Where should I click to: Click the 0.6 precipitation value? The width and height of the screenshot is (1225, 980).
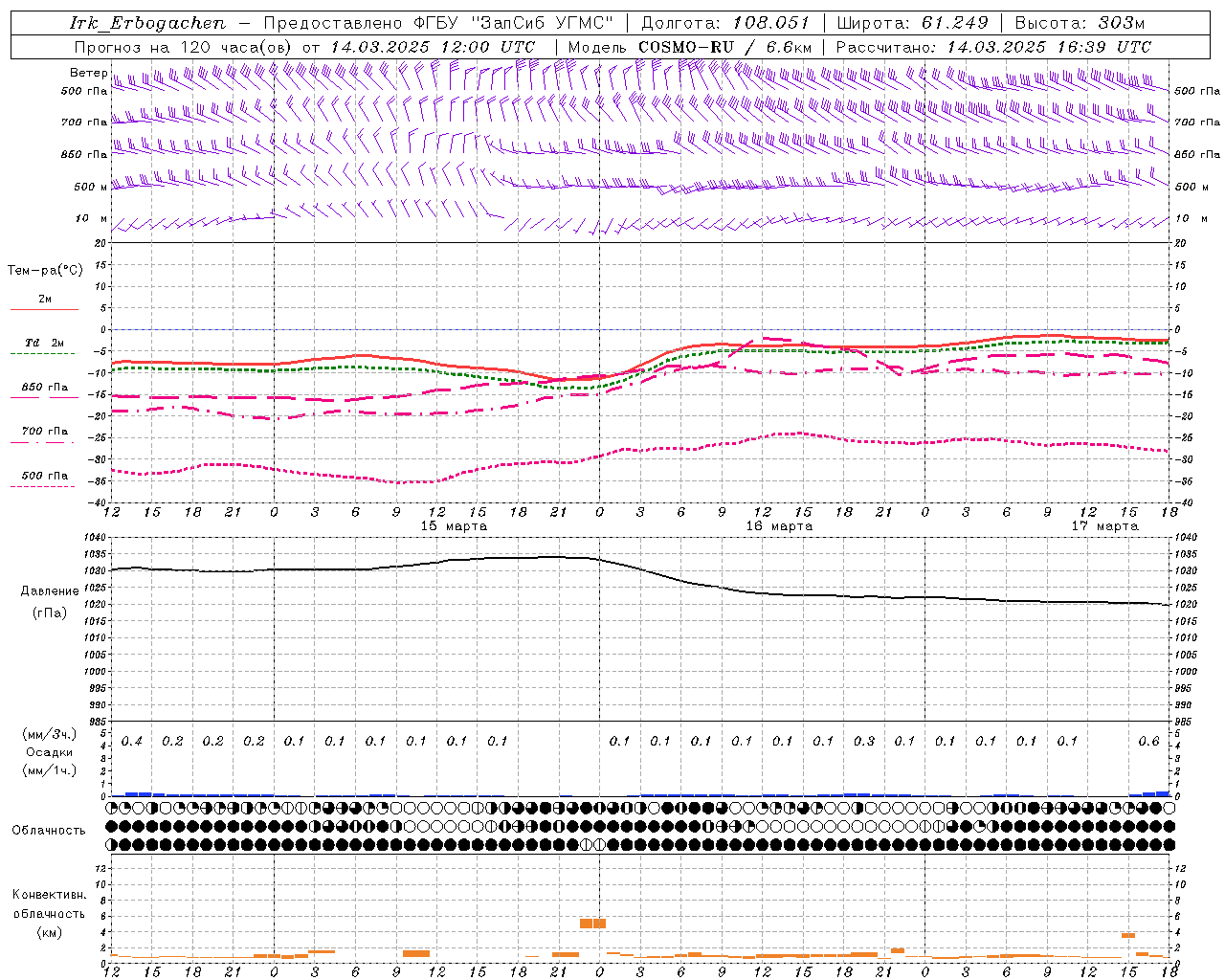(x=1148, y=741)
